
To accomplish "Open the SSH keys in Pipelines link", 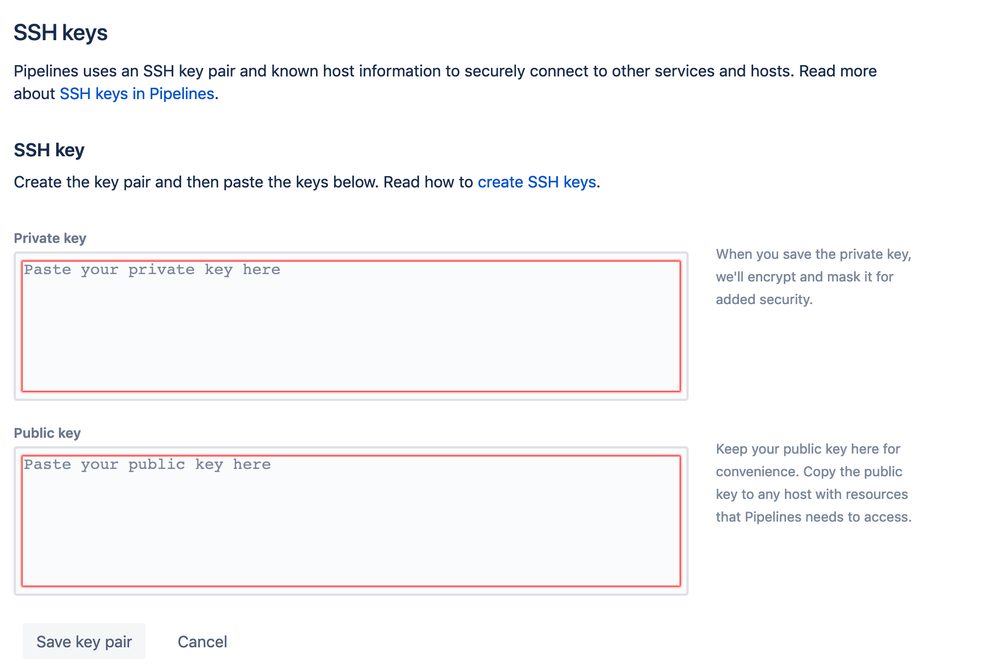I will [x=137, y=94].
